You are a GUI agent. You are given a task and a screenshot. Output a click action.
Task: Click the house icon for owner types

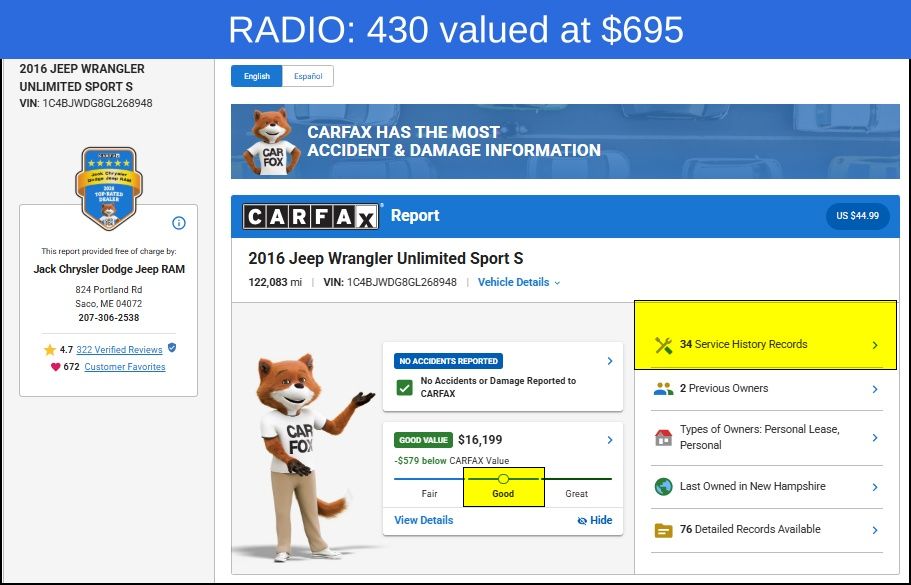(x=663, y=437)
